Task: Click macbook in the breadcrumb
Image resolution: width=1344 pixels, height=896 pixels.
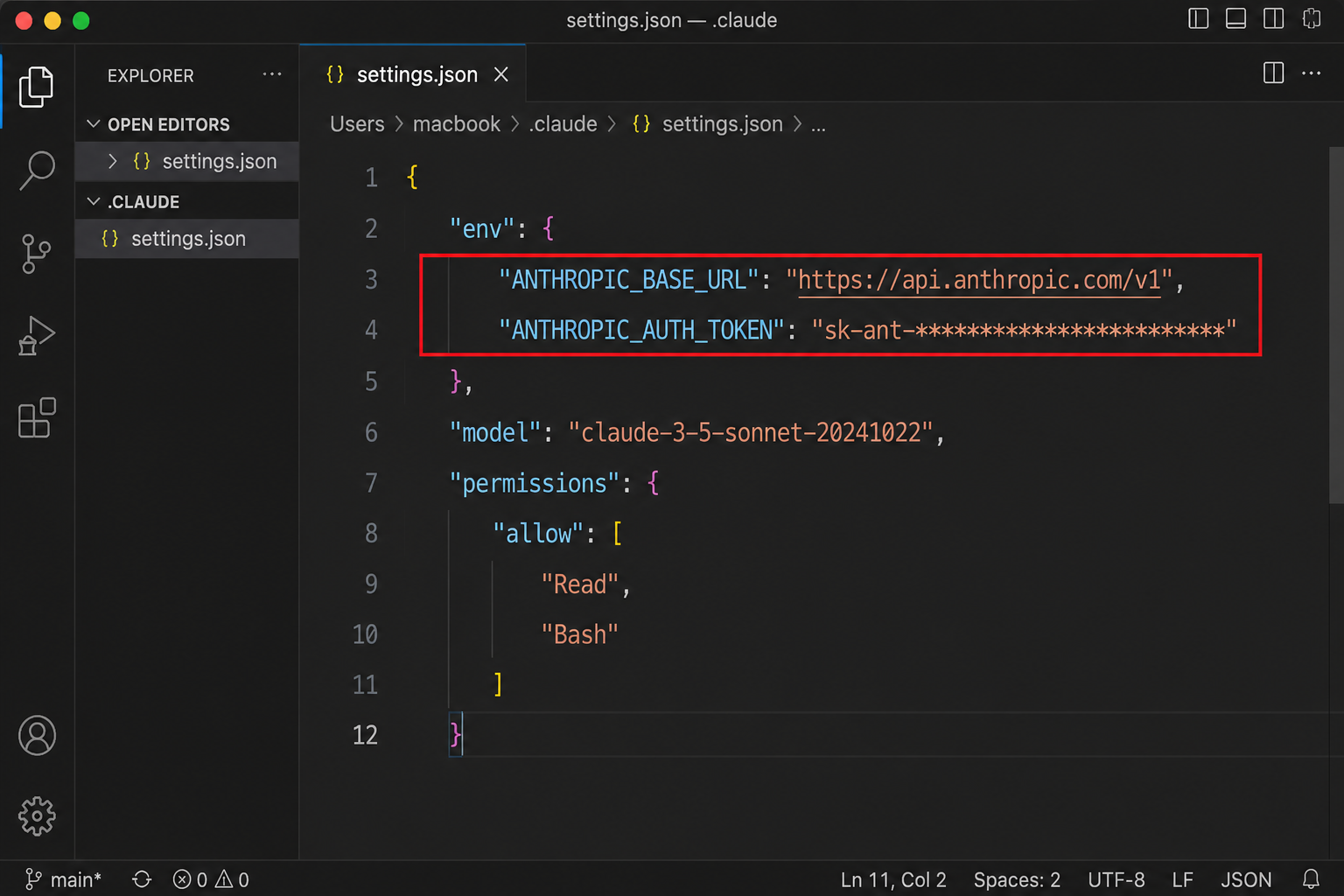Action: [x=457, y=124]
